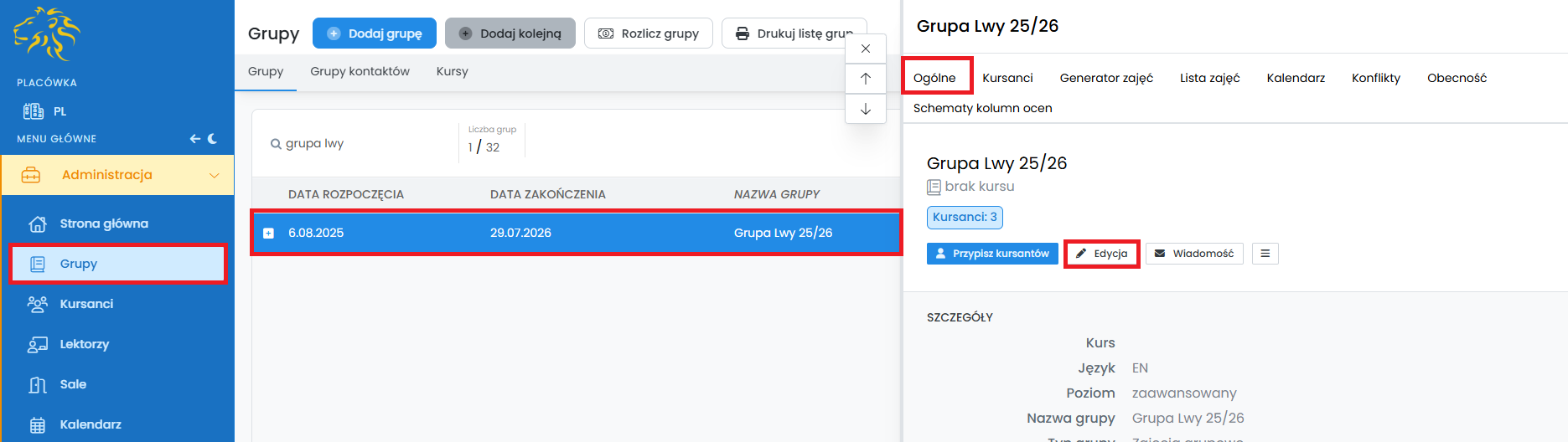Expand the Administracja menu chevron

point(215,175)
